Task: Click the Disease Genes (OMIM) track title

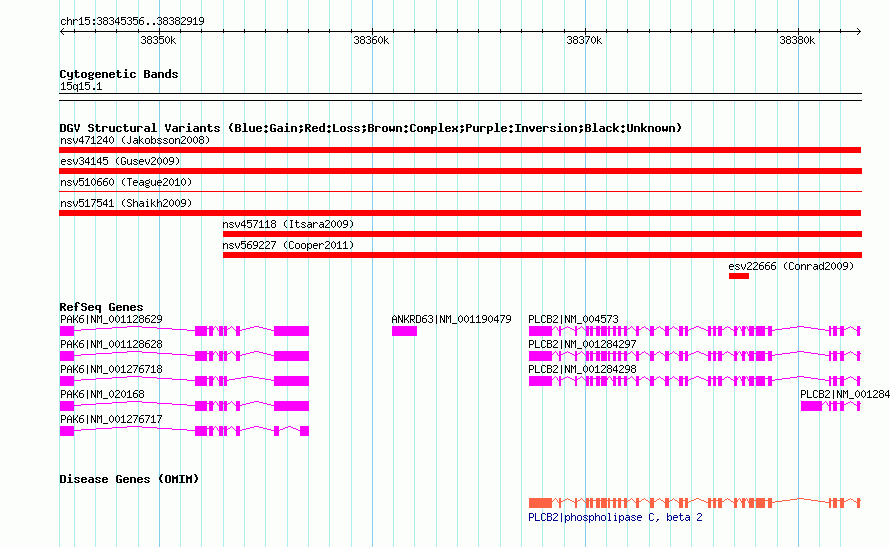Action: click(129, 479)
